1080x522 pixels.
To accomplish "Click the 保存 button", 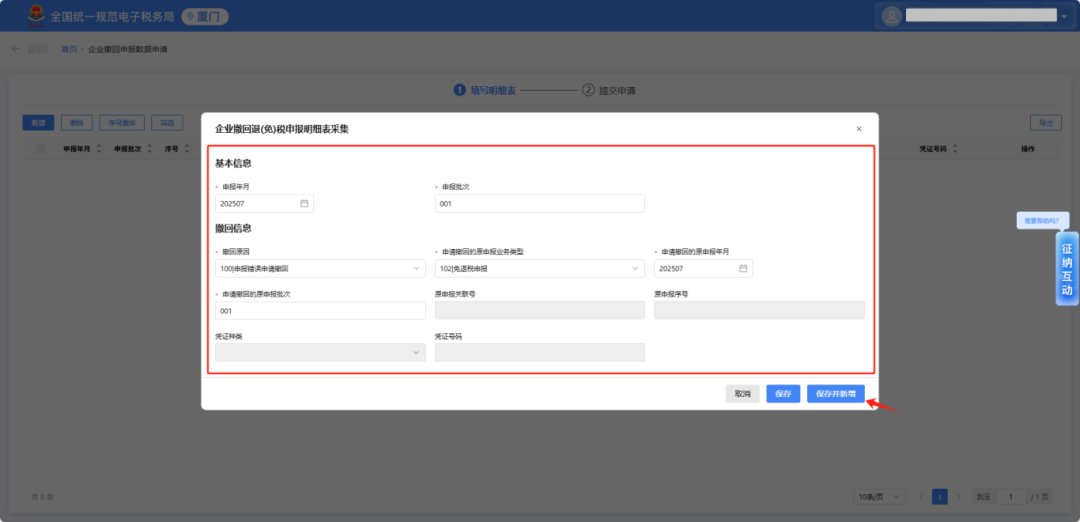I will point(783,394).
